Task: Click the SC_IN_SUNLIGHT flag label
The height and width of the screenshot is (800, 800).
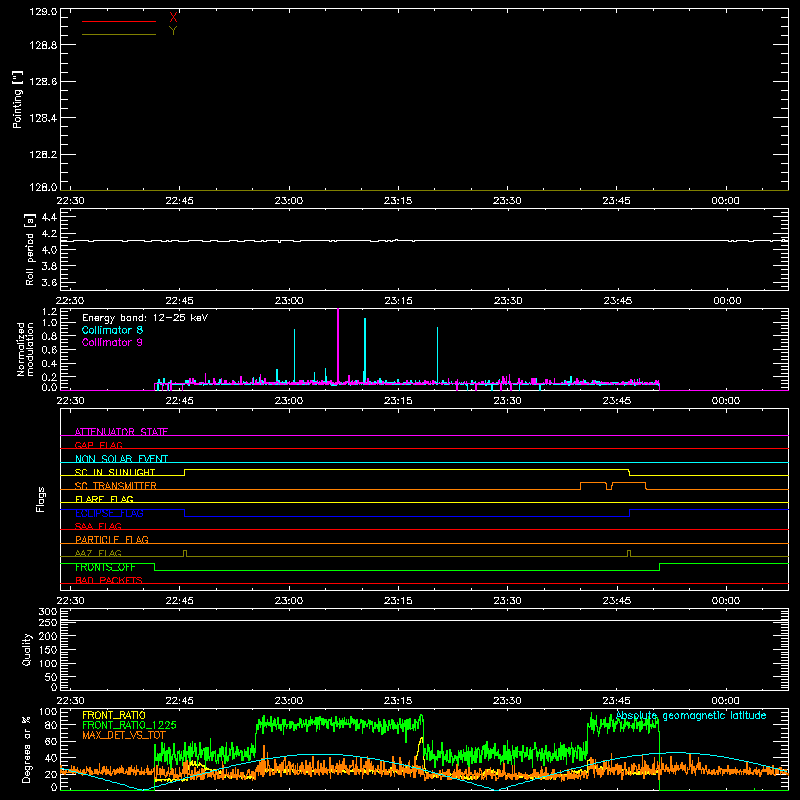Action: pos(115,472)
